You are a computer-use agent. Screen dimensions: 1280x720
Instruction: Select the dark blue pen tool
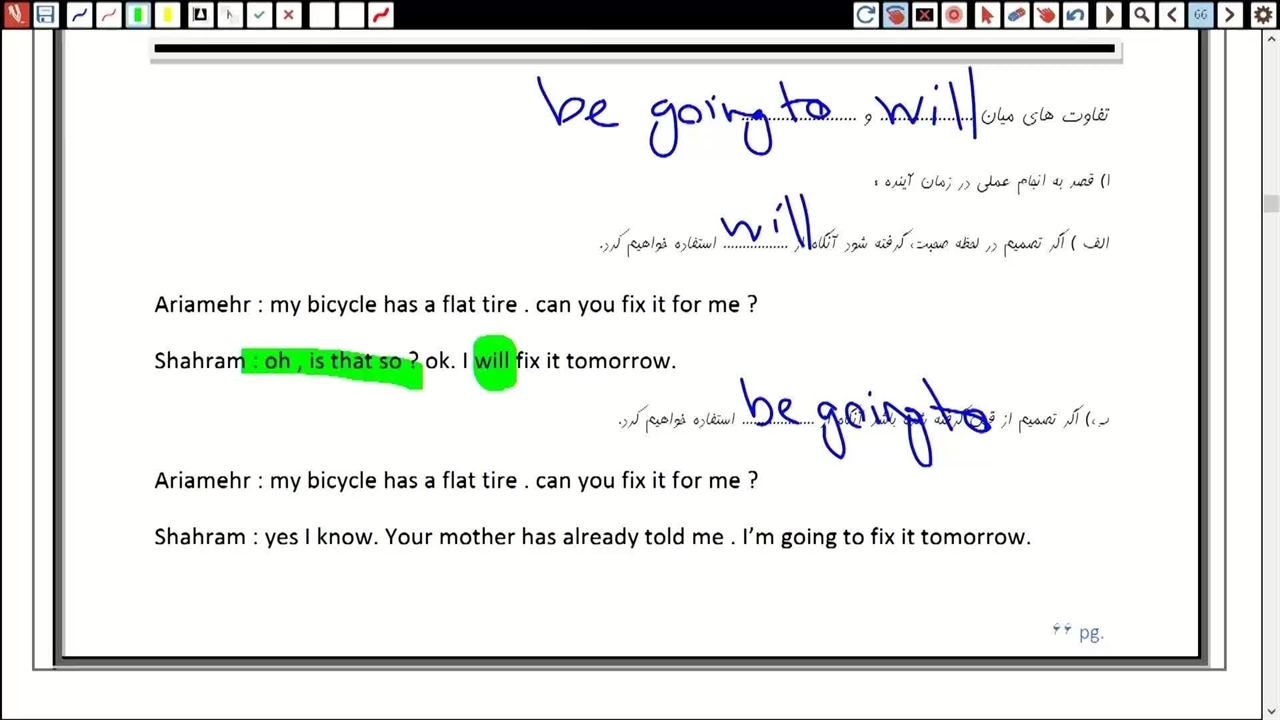click(x=79, y=15)
